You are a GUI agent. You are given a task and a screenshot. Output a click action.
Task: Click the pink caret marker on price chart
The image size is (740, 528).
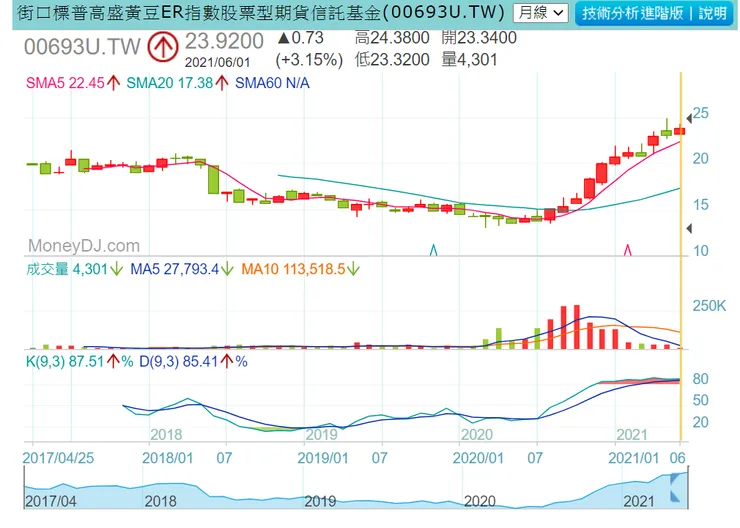click(x=628, y=250)
